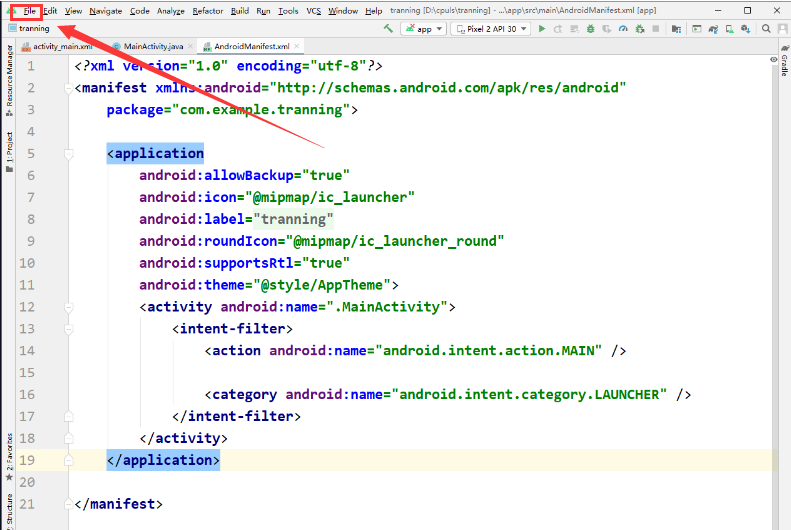Click the Stop square icon

click(656, 29)
